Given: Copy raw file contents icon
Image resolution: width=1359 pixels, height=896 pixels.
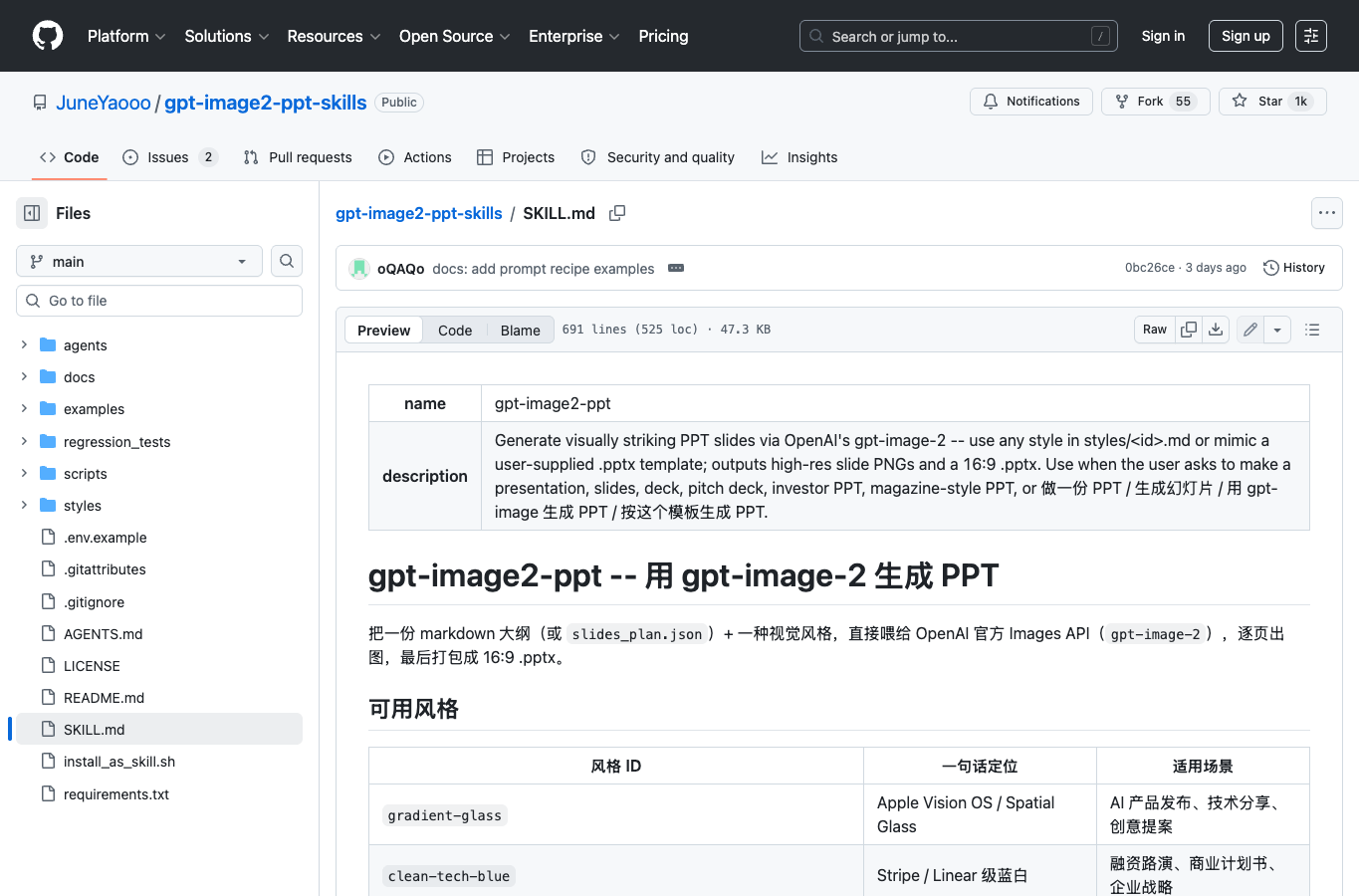Looking at the screenshot, I should (x=1189, y=330).
